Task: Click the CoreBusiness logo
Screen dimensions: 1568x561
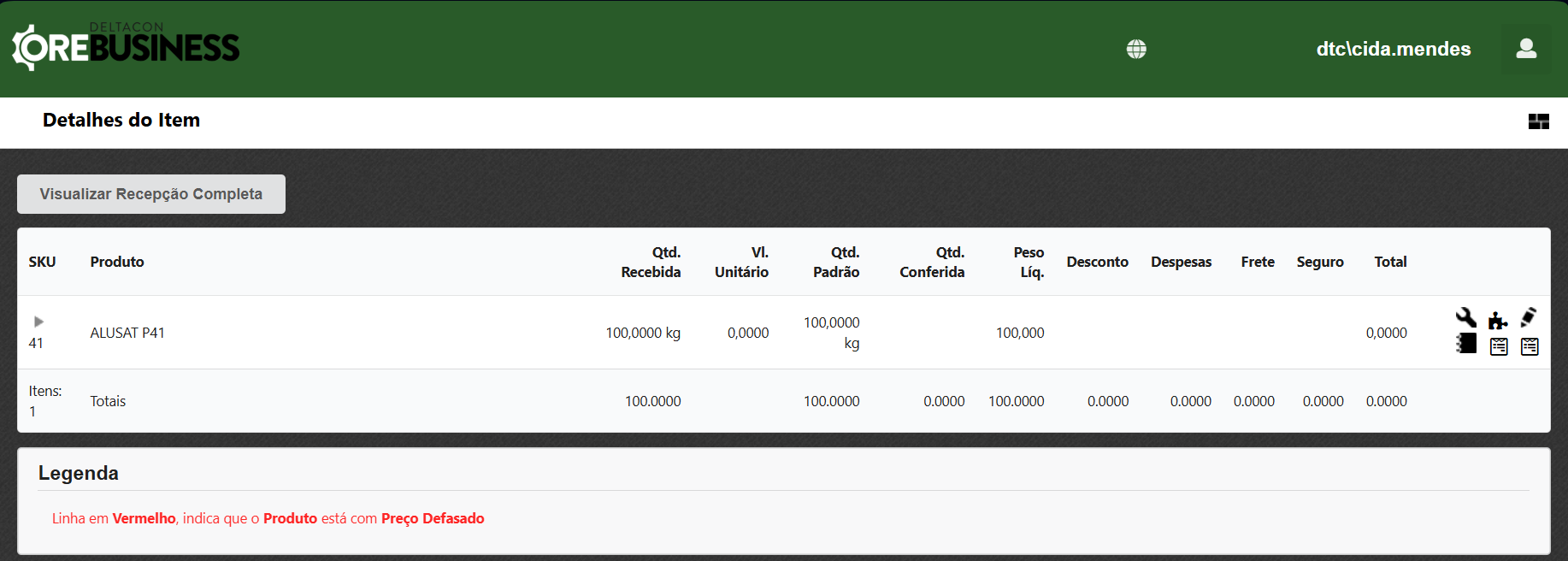Action: click(x=126, y=47)
